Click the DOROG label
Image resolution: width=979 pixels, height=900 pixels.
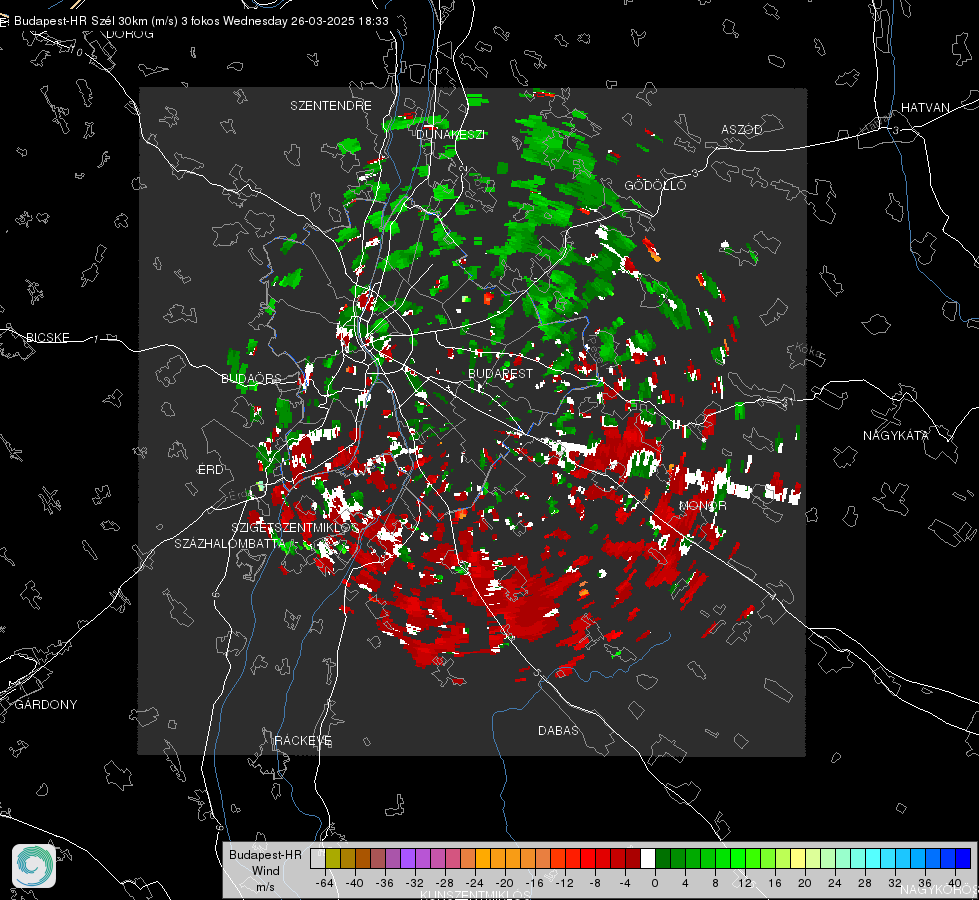click(x=130, y=34)
